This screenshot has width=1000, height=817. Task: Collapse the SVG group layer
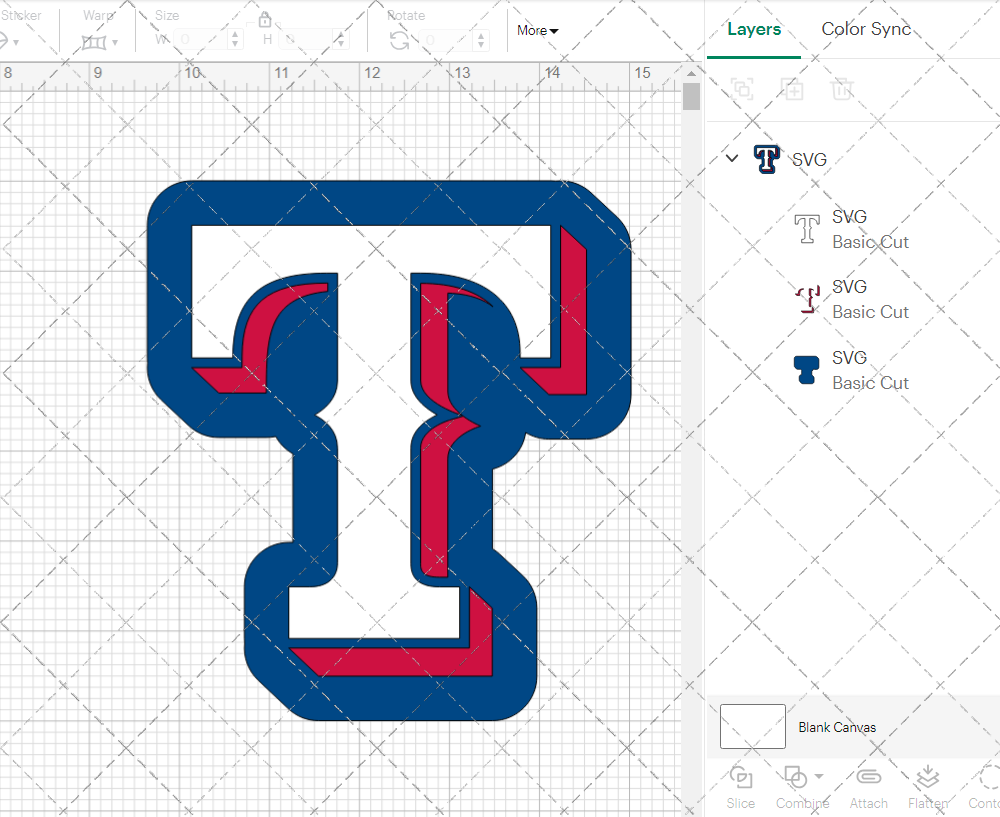pyautogui.click(x=732, y=158)
